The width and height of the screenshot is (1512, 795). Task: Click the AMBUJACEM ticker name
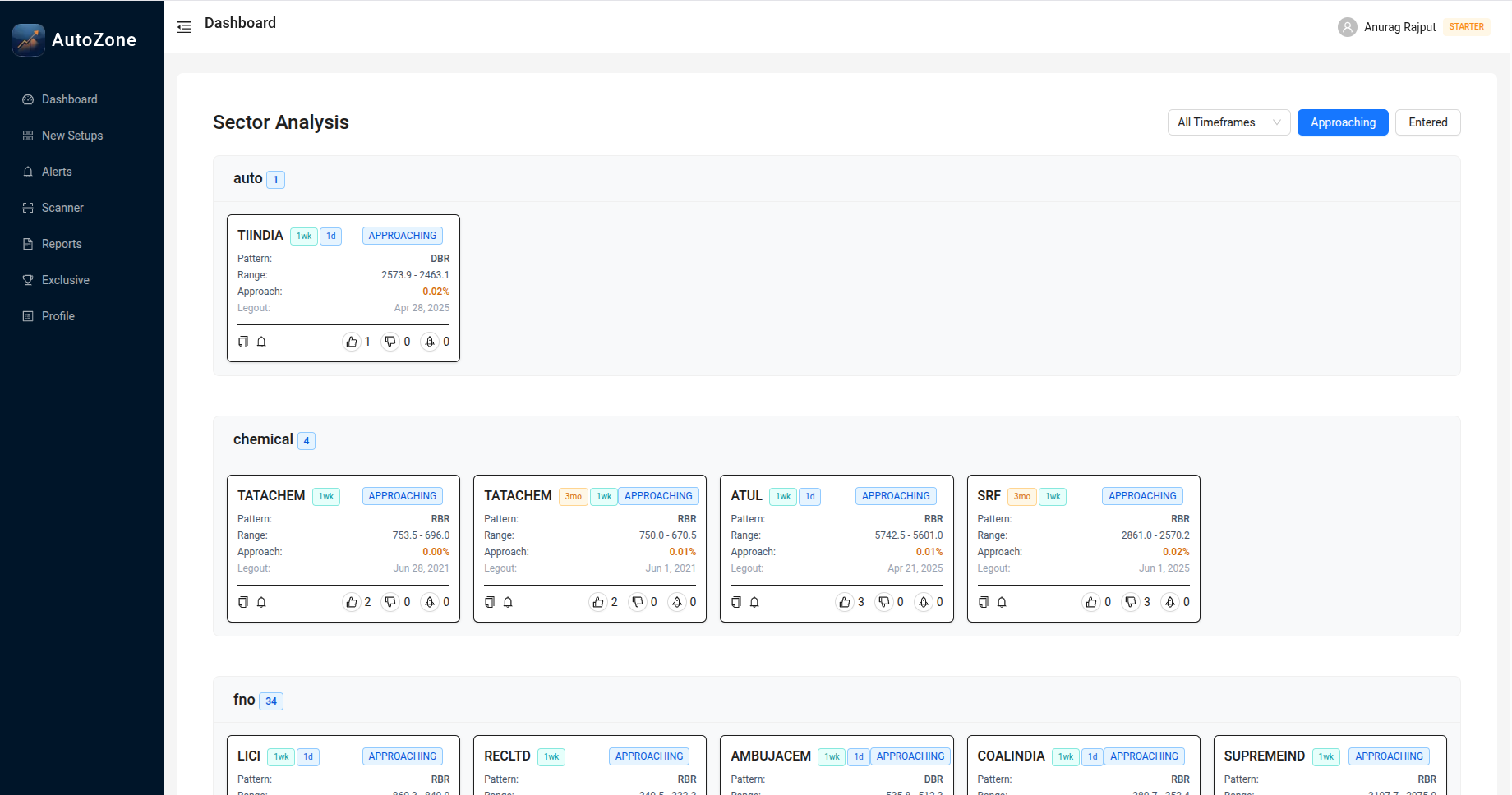[771, 756]
